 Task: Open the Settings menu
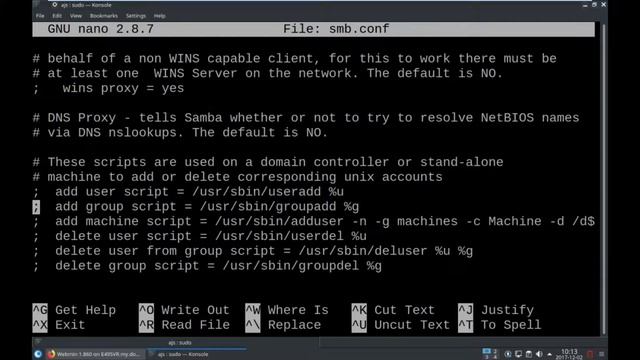[136, 16]
